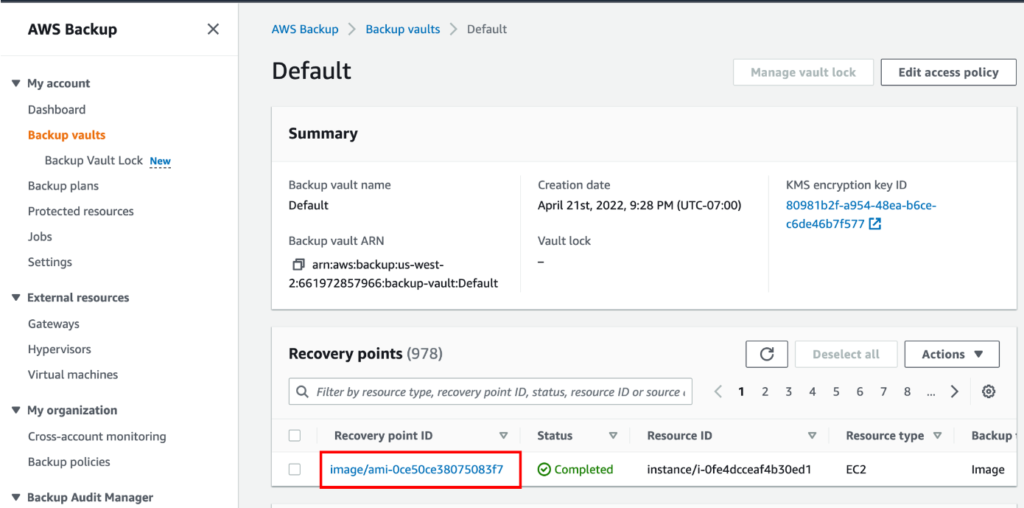Click the green Completed status icon

543,469
